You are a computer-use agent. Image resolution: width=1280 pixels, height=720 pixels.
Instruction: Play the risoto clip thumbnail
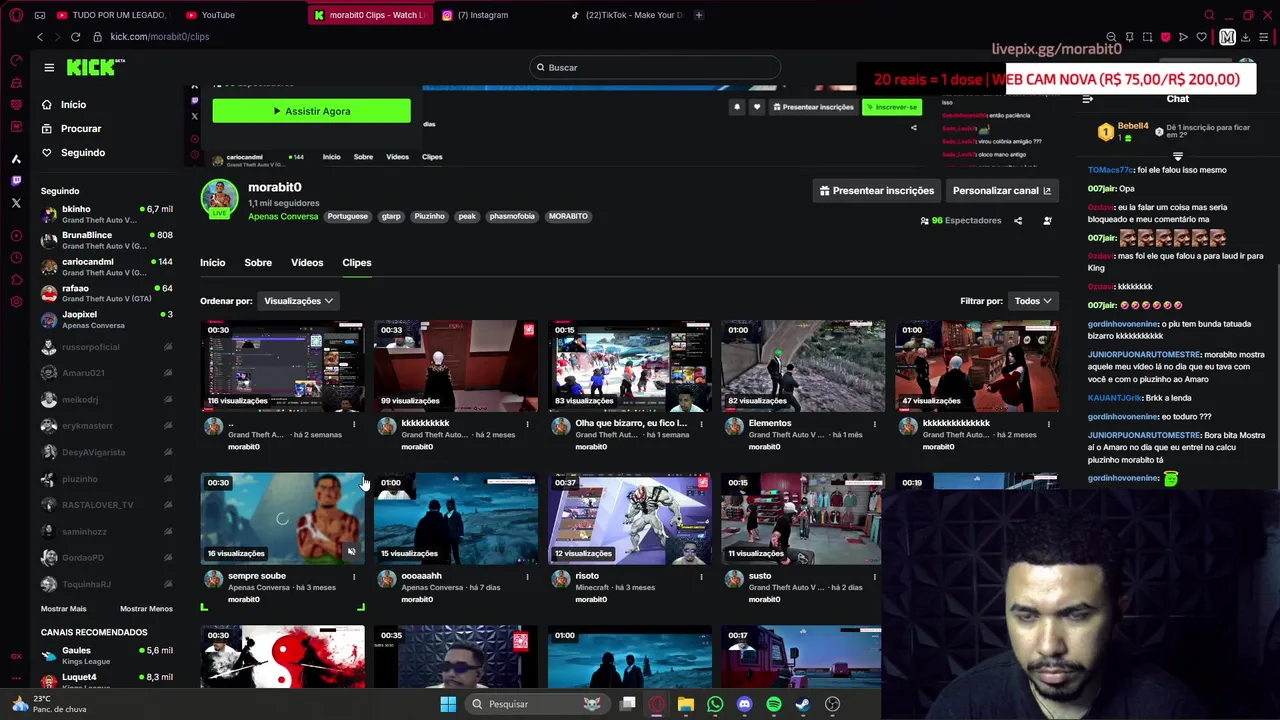(x=630, y=519)
